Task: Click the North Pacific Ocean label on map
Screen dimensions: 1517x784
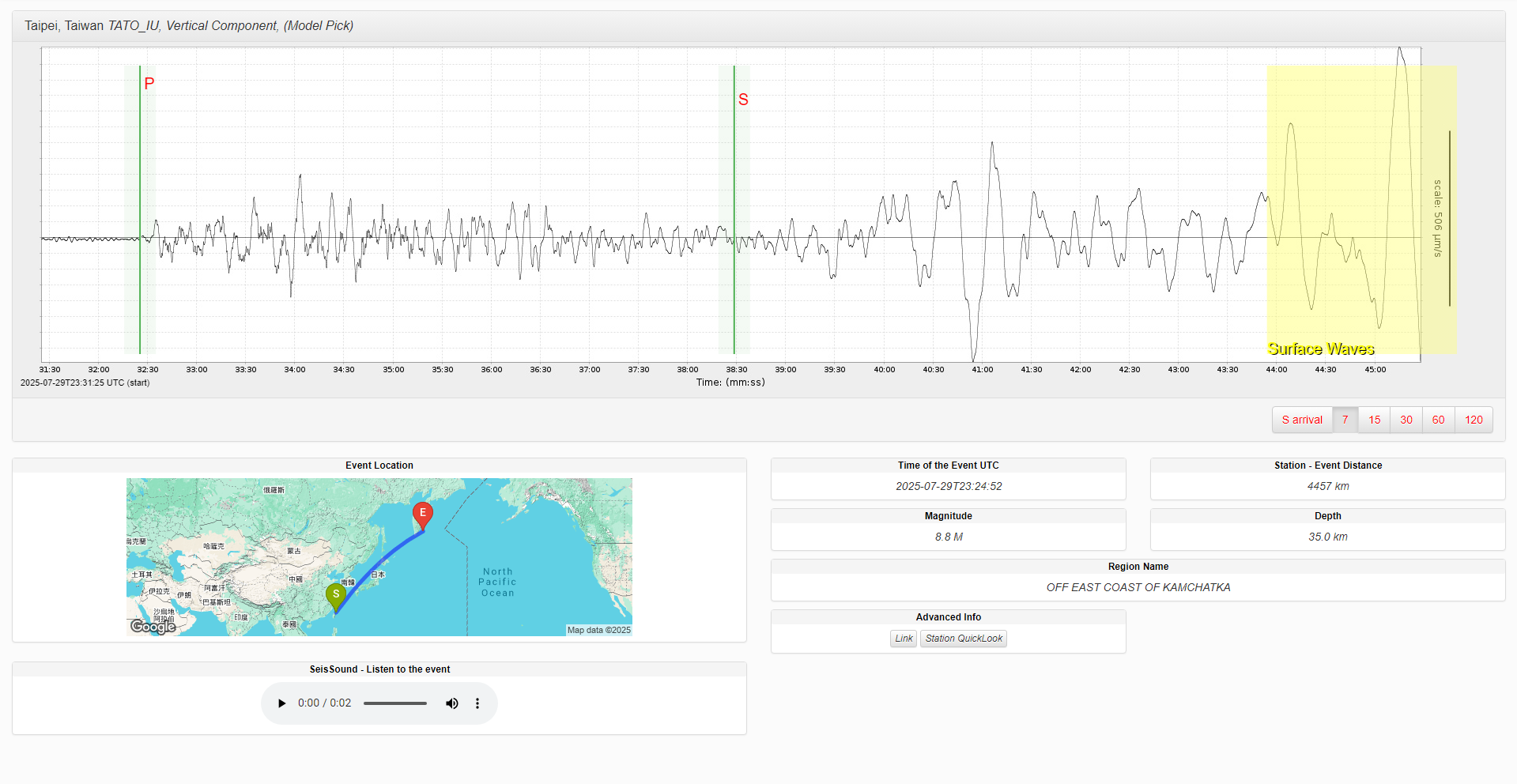Action: (497, 582)
